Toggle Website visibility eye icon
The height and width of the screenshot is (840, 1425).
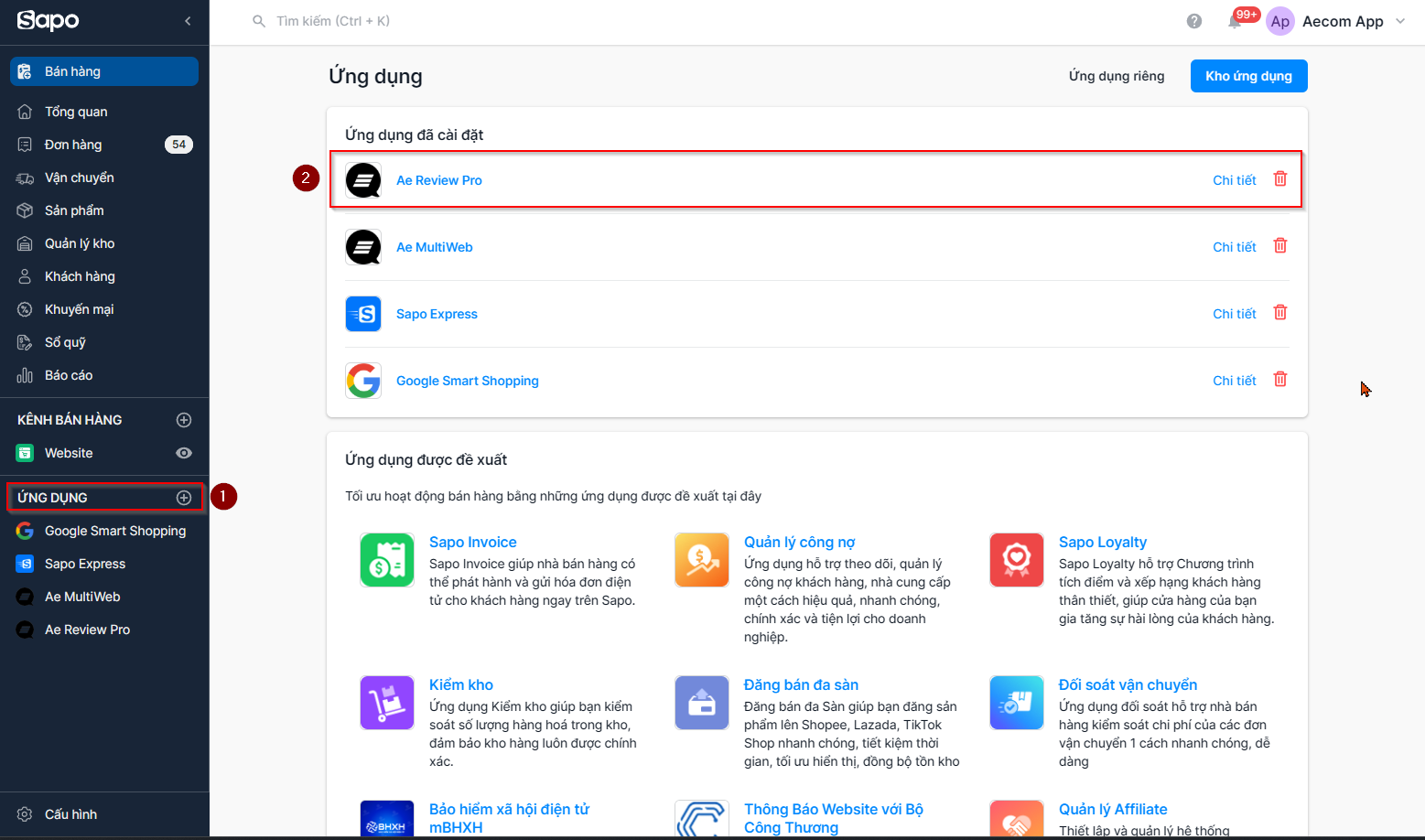click(184, 453)
